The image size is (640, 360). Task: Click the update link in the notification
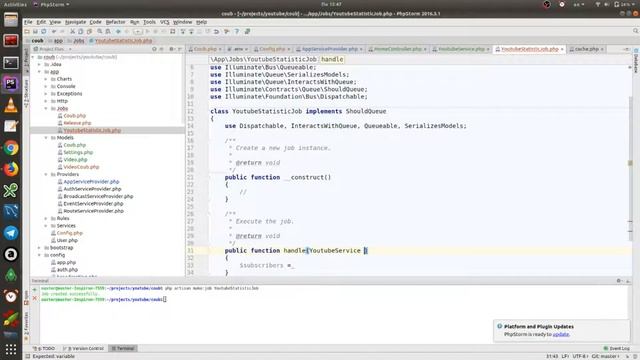[560, 334]
